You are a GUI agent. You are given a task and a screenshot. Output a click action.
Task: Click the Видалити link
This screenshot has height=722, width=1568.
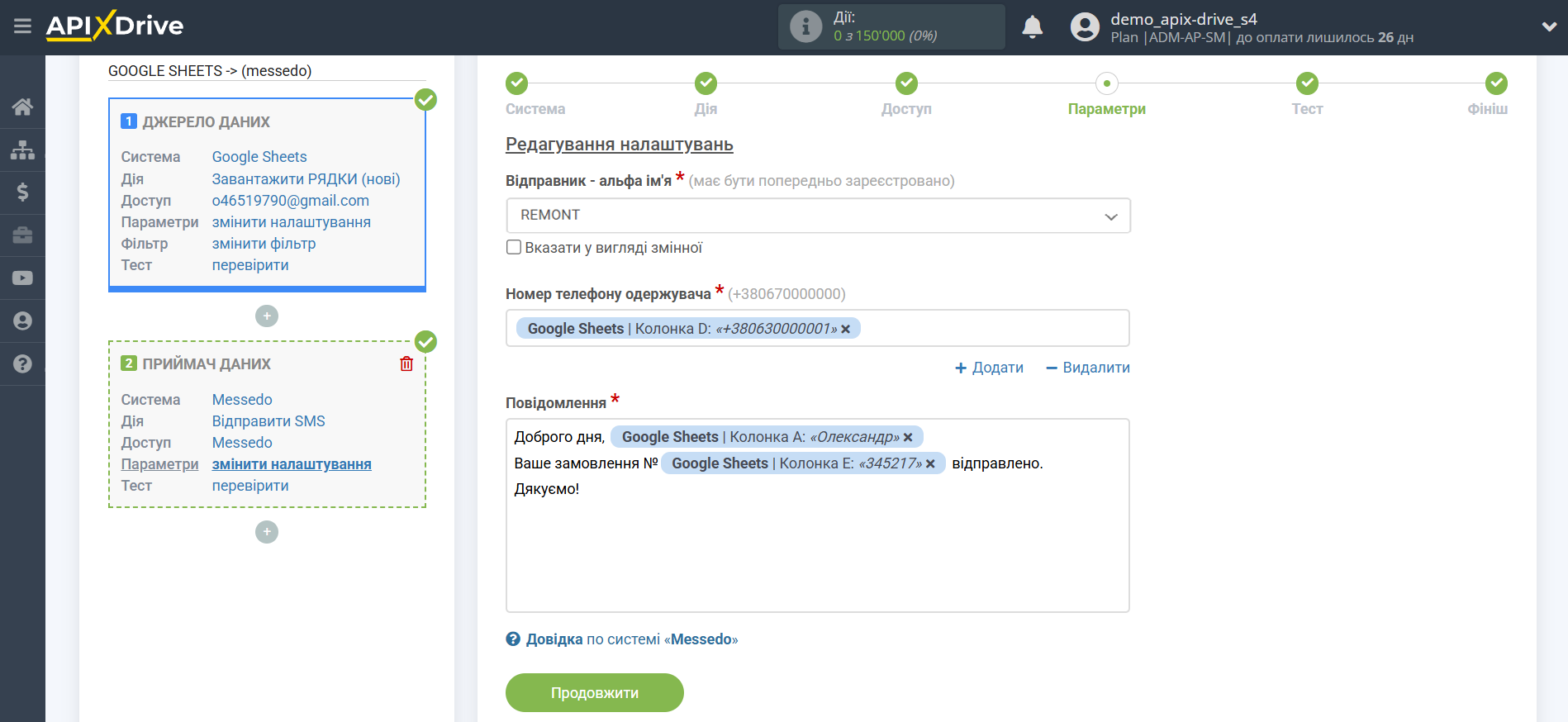pos(1088,368)
